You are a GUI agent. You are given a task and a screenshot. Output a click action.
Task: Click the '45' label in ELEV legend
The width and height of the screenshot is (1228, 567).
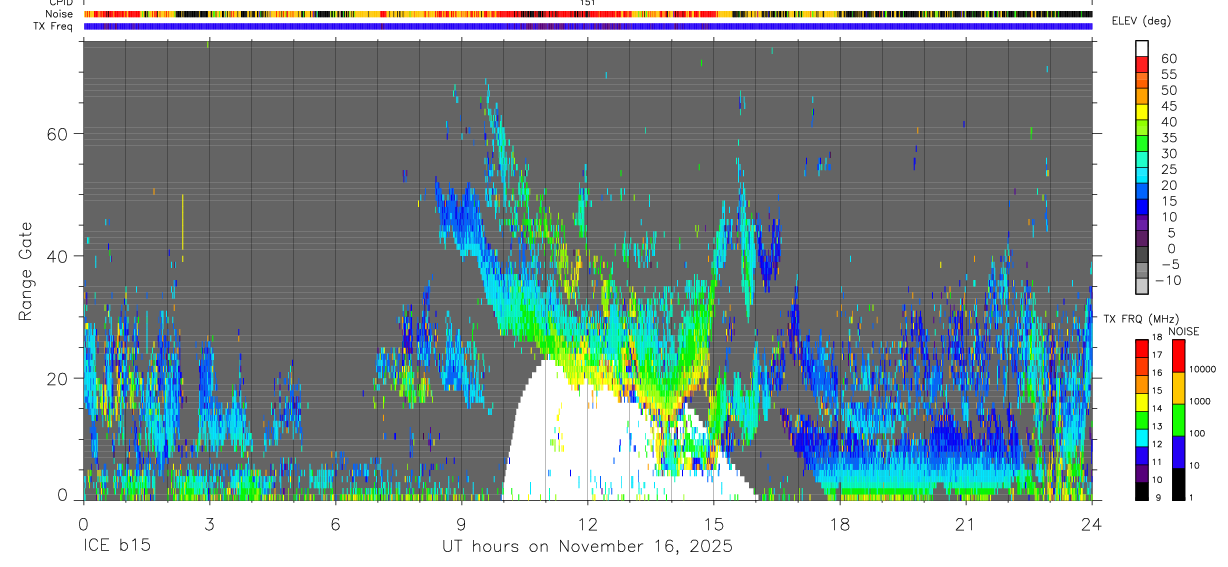tap(1168, 106)
